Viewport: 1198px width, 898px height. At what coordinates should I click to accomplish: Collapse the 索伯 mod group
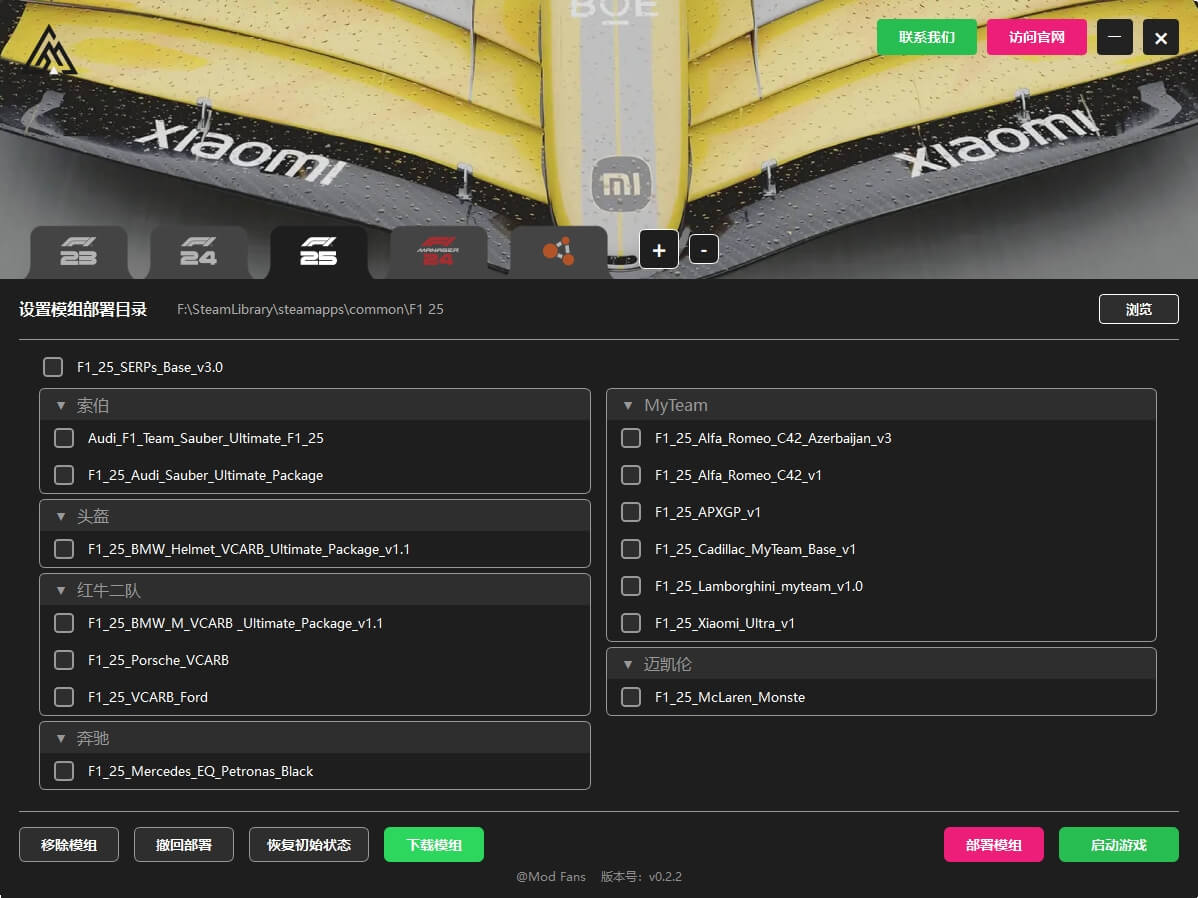coord(61,406)
